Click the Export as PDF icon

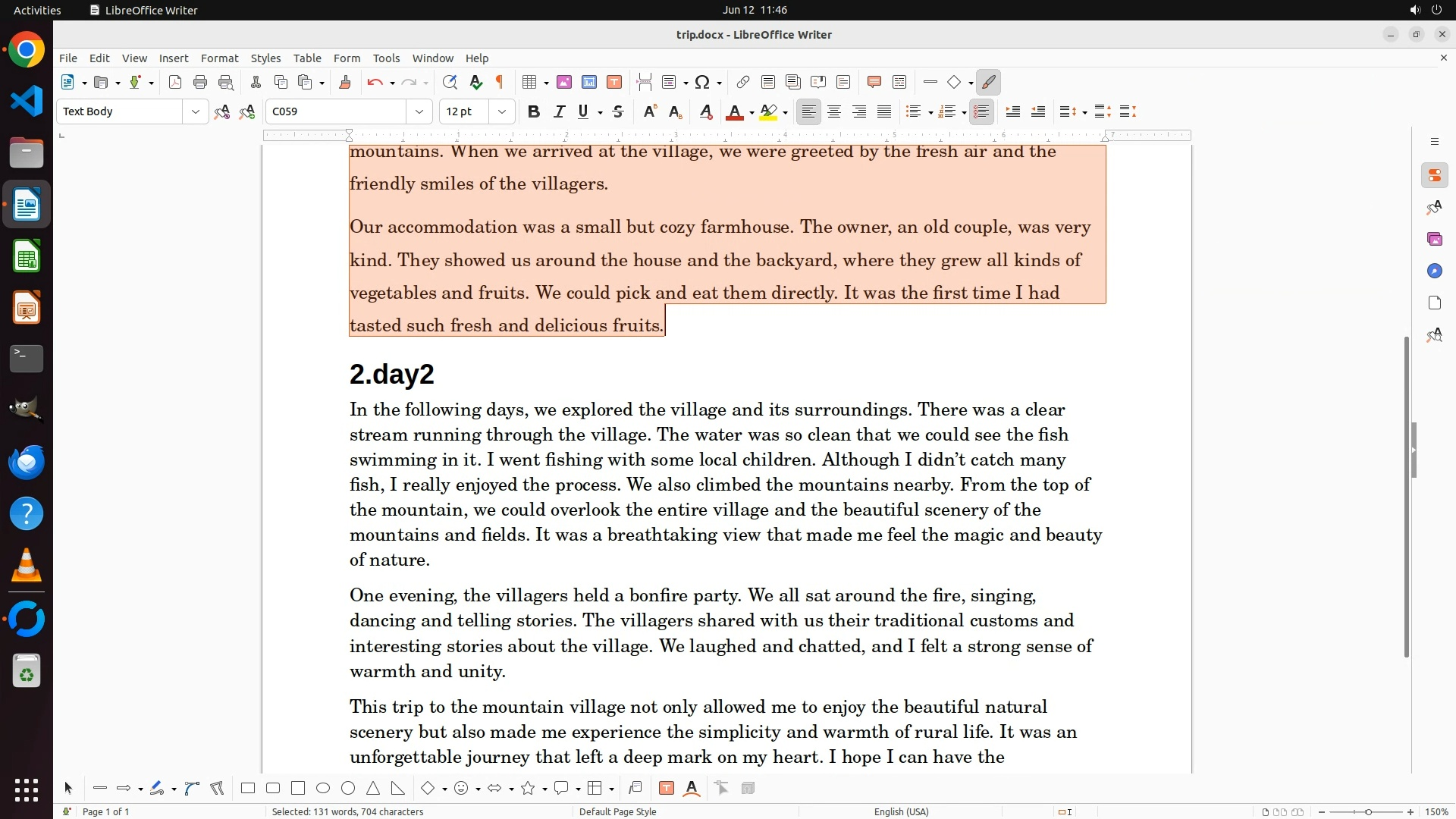pyautogui.click(x=175, y=83)
